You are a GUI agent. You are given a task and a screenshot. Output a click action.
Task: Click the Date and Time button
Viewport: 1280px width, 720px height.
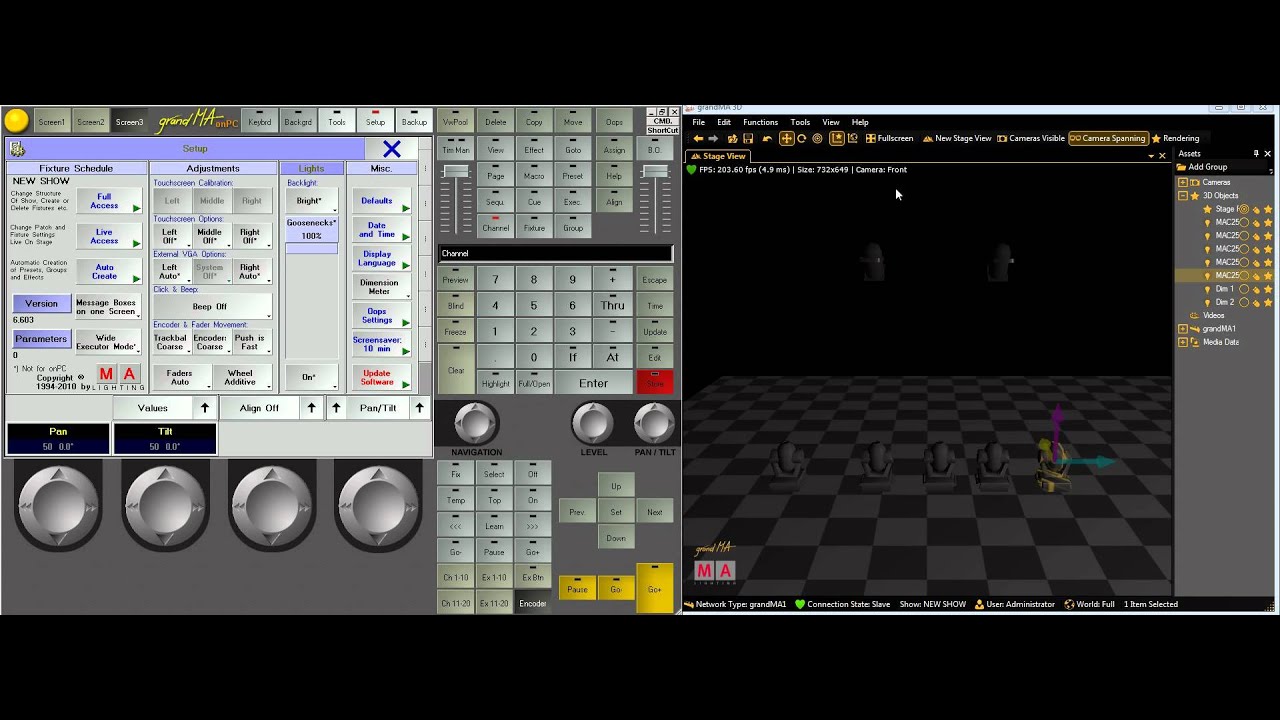(x=381, y=230)
